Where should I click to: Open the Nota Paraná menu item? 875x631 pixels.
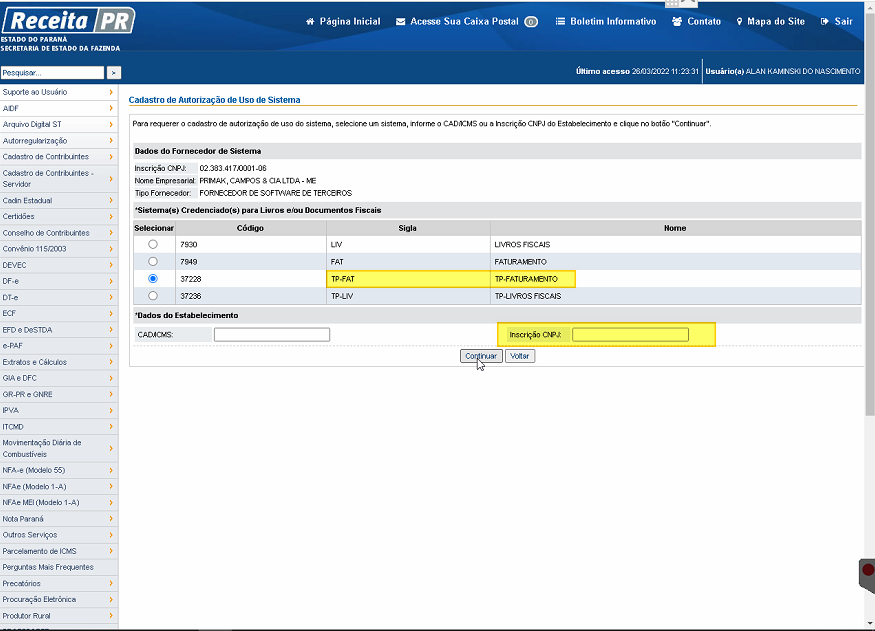pos(59,519)
